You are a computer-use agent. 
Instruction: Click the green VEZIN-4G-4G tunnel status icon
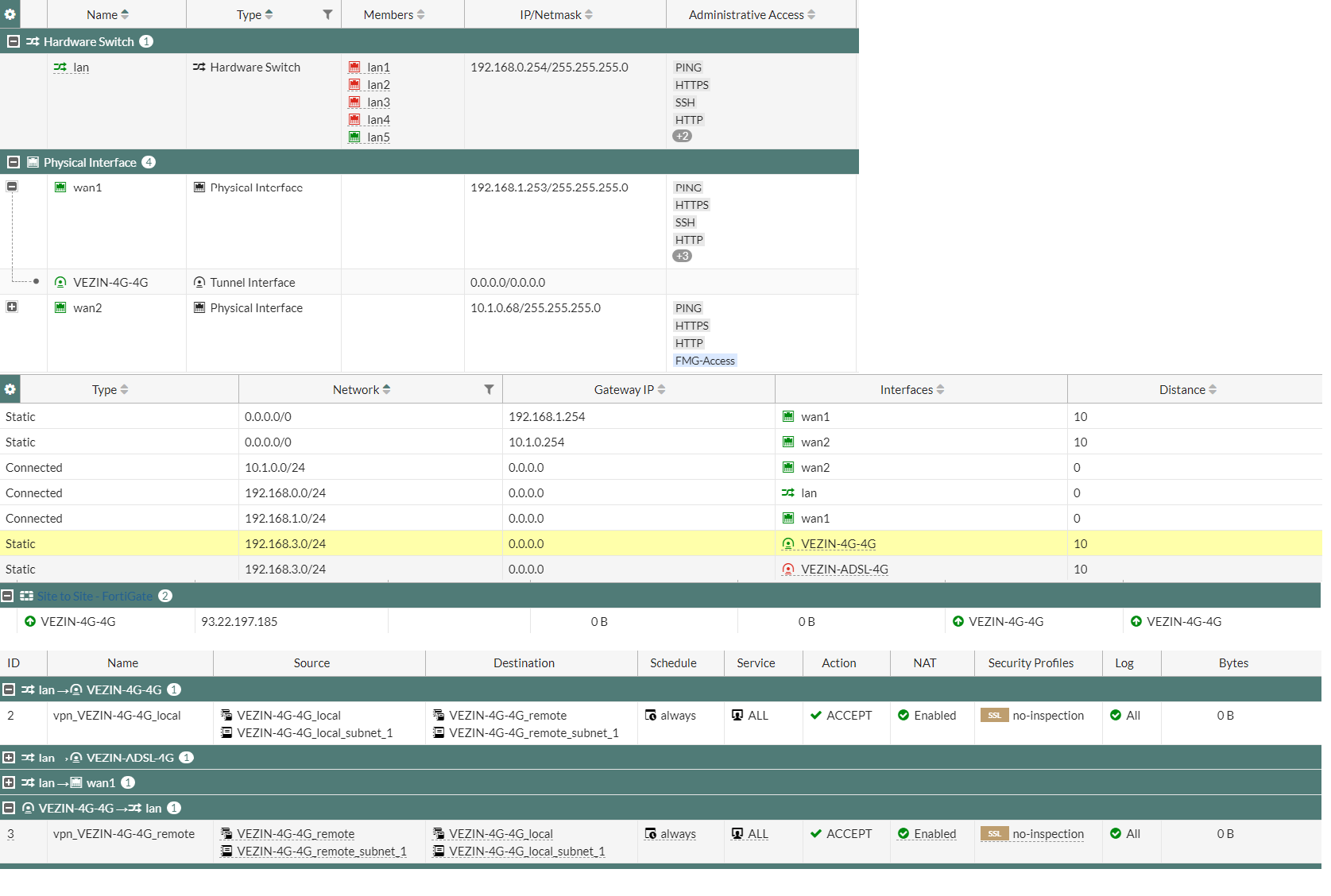click(30, 622)
